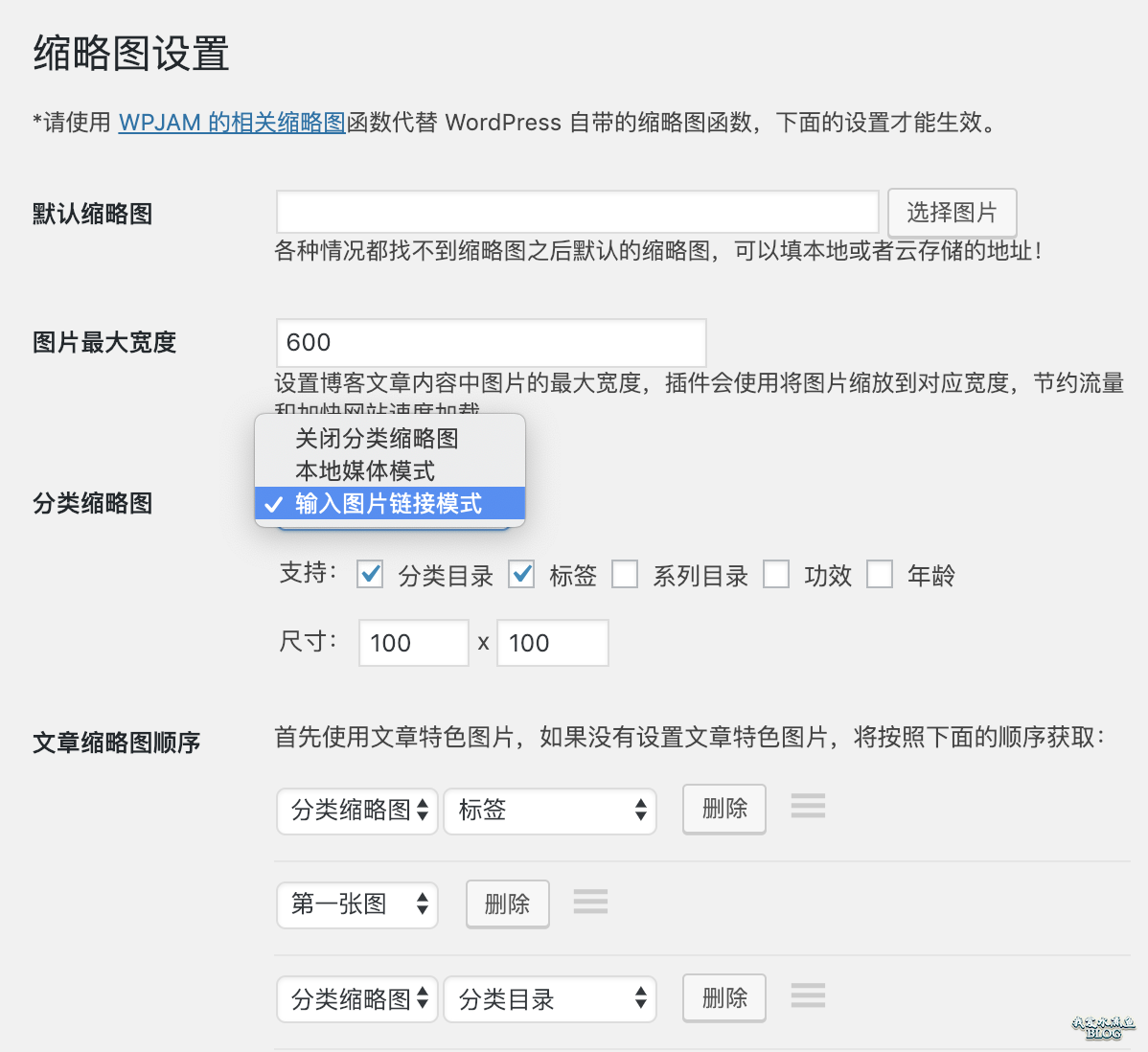Image resolution: width=1148 pixels, height=1052 pixels.
Task: Click the 选择图片 button
Action: pyautogui.click(x=952, y=213)
